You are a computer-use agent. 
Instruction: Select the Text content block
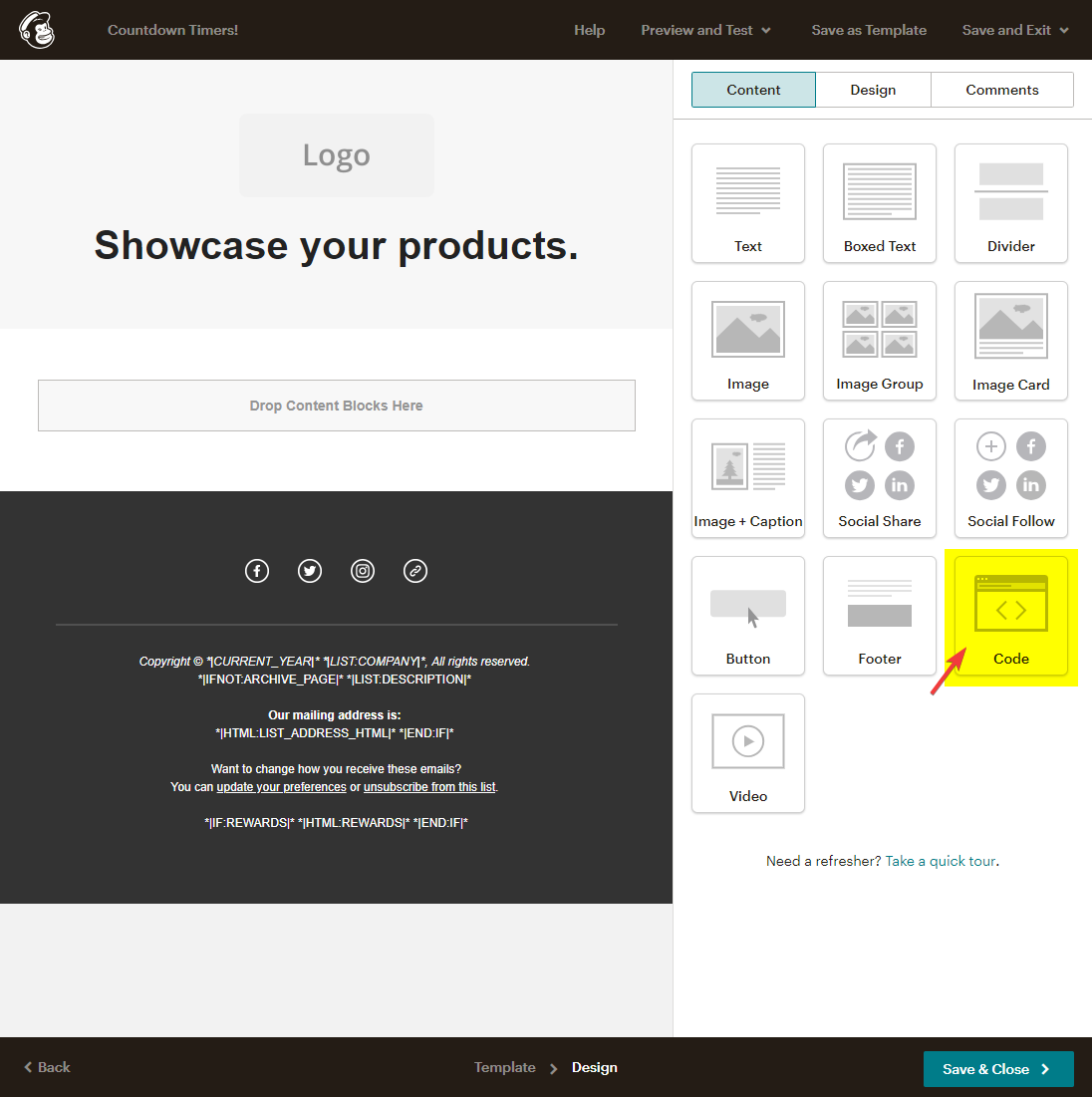[x=747, y=203]
